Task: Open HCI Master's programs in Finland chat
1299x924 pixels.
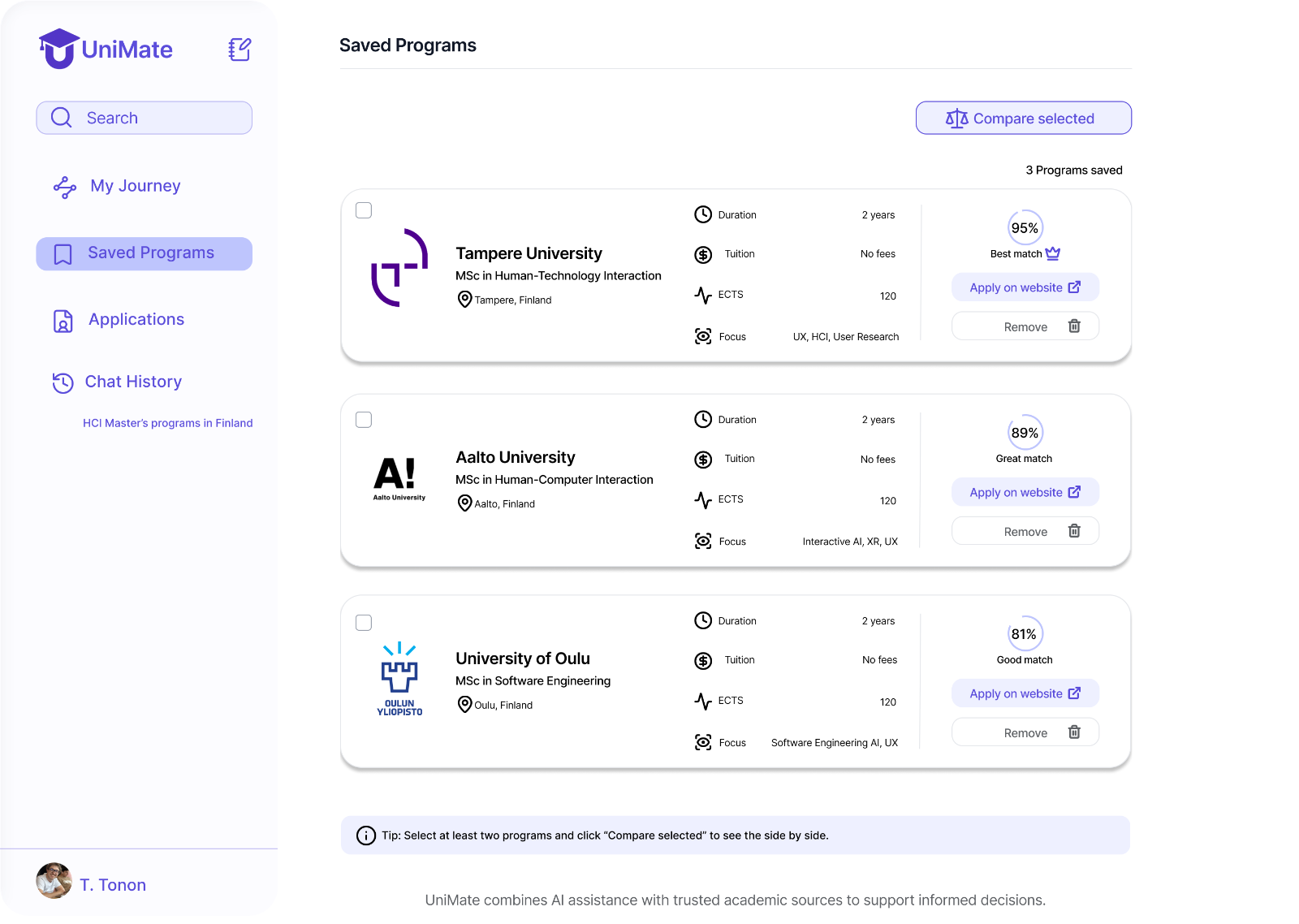Action: (168, 423)
